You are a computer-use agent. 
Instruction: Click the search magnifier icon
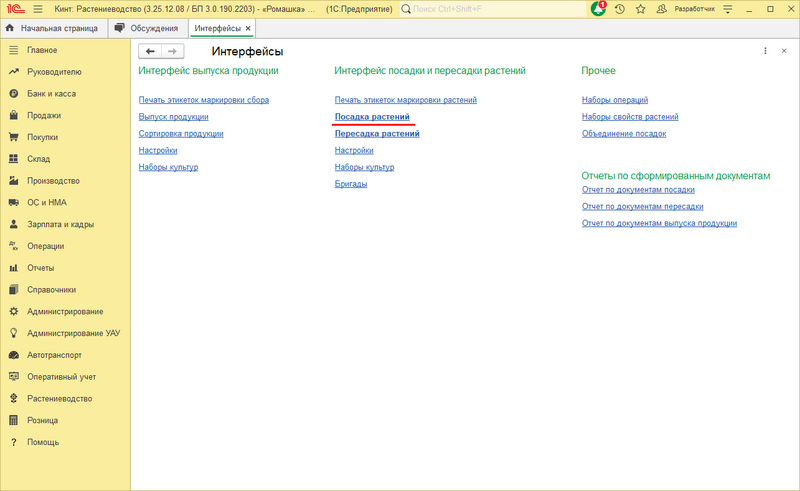point(406,9)
